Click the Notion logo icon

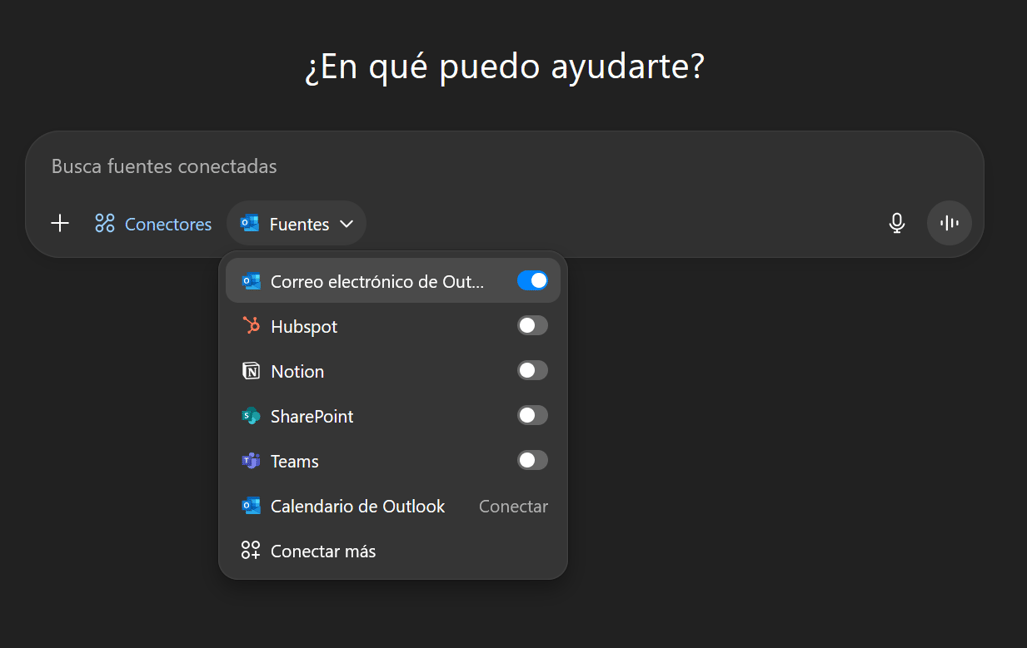251,371
